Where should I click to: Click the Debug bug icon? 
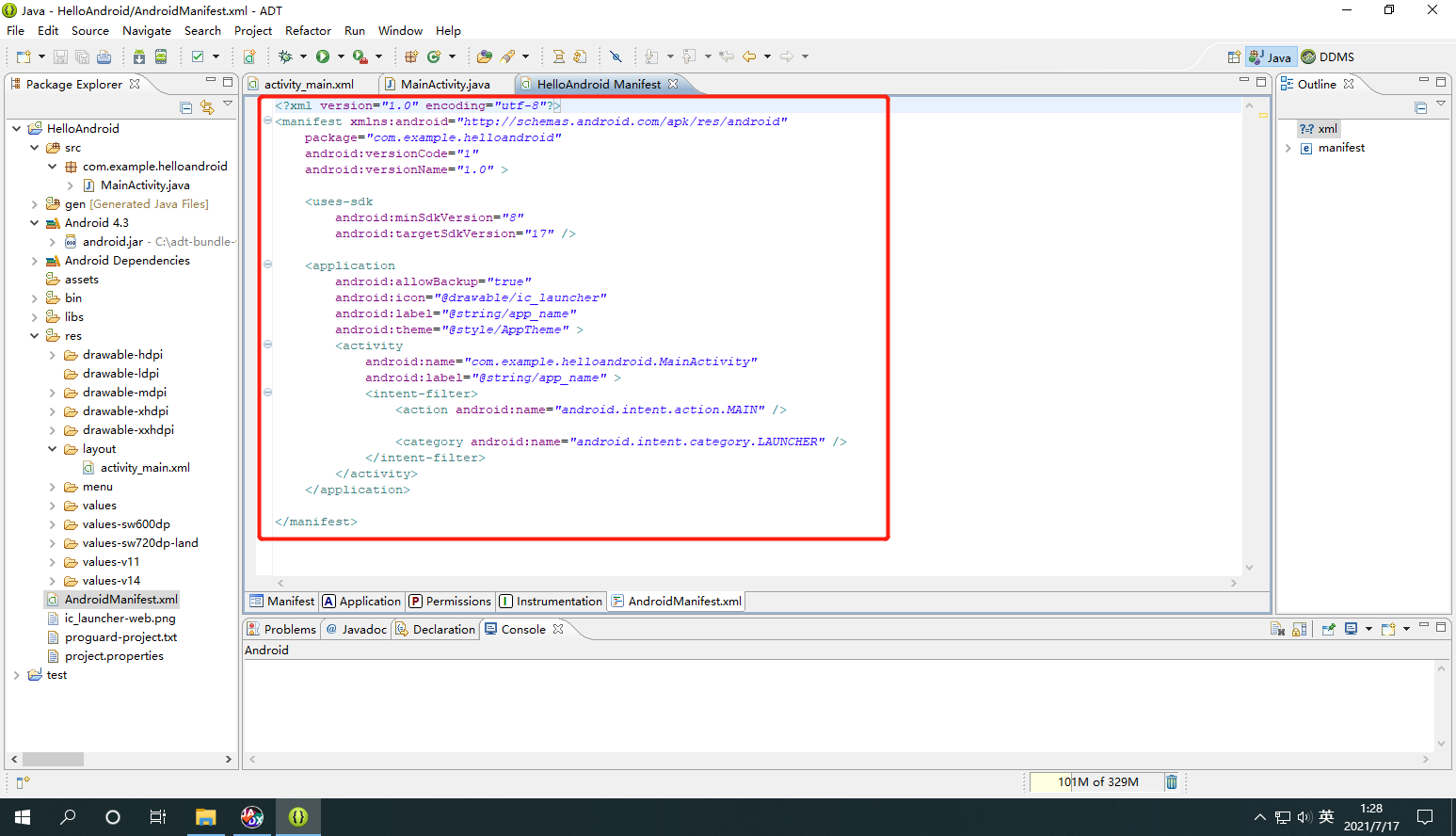tap(285, 56)
